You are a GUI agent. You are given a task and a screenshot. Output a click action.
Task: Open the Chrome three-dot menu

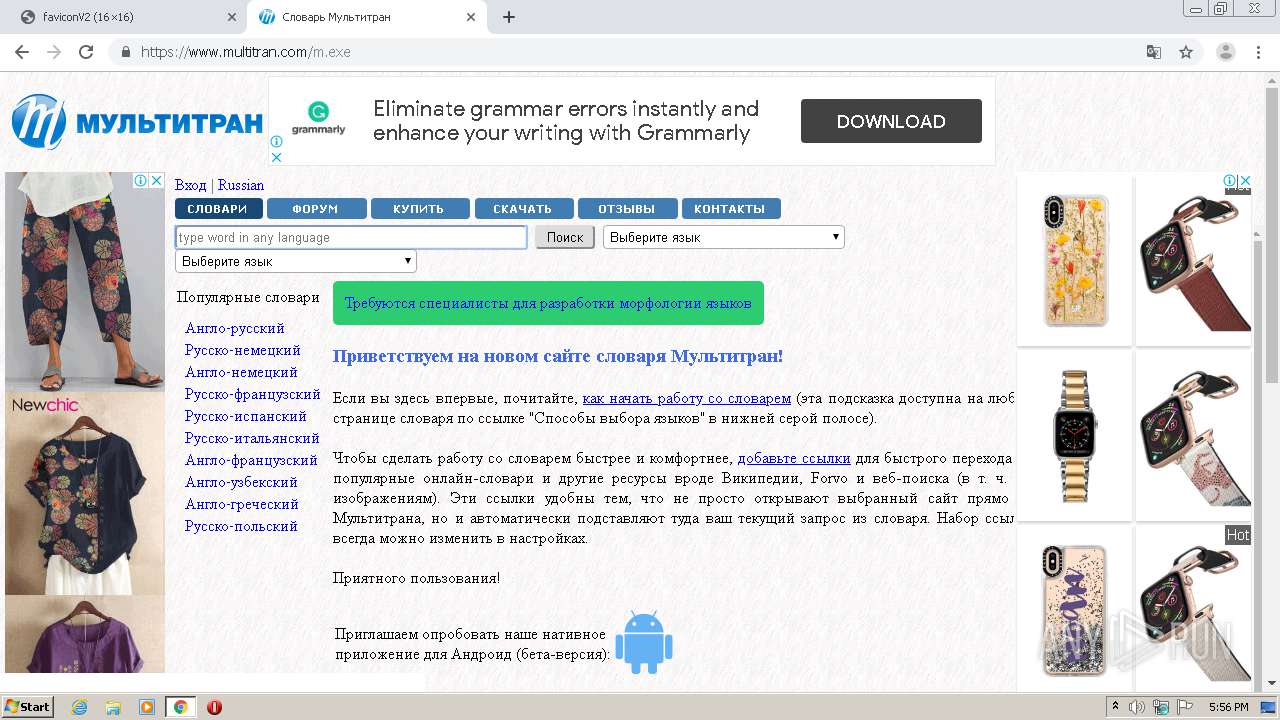point(1258,52)
